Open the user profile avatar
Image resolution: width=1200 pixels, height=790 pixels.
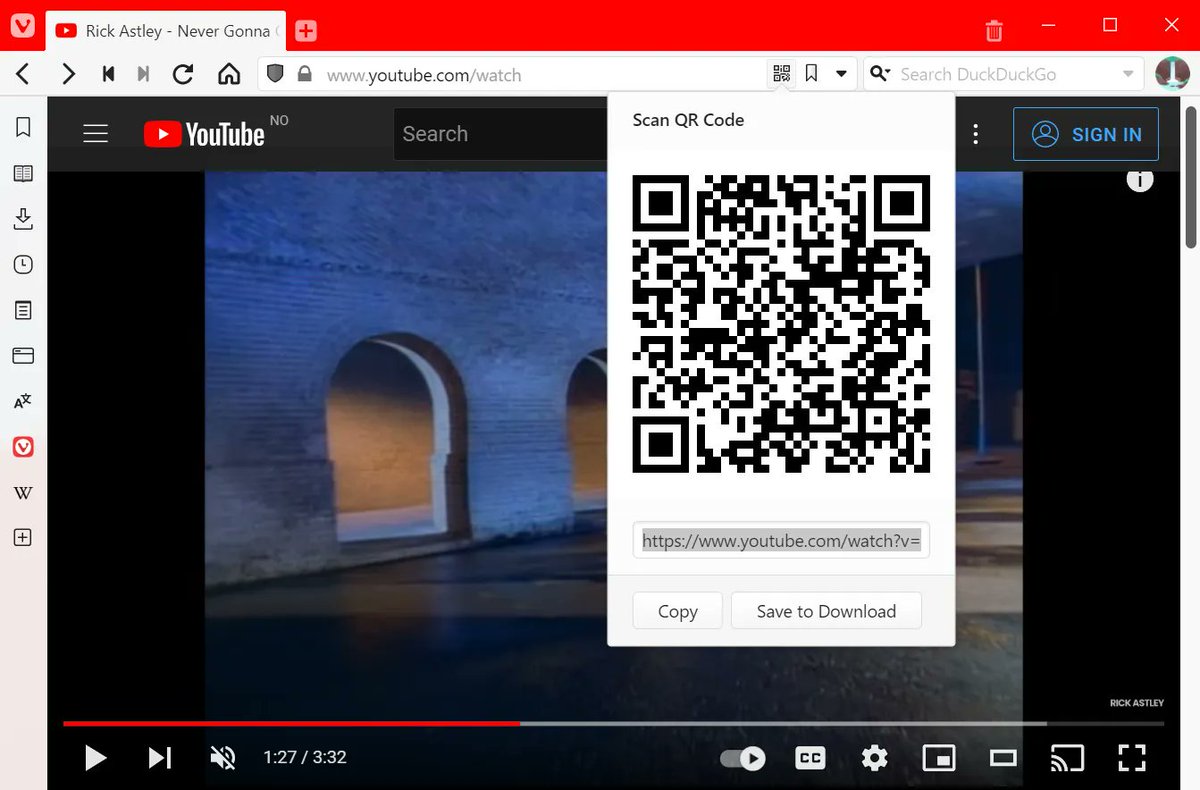click(x=1171, y=74)
